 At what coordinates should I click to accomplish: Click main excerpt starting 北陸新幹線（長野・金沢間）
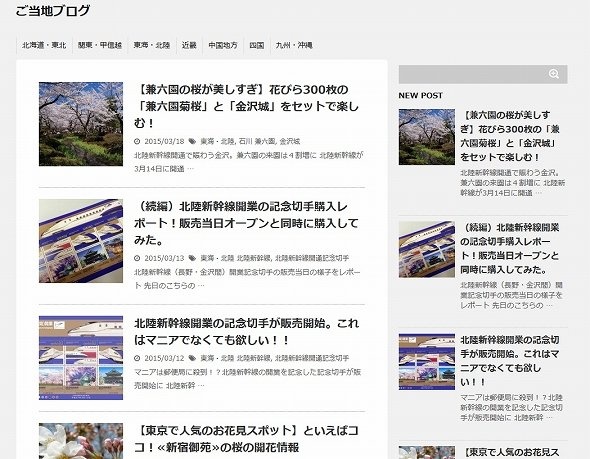[x=247, y=279]
